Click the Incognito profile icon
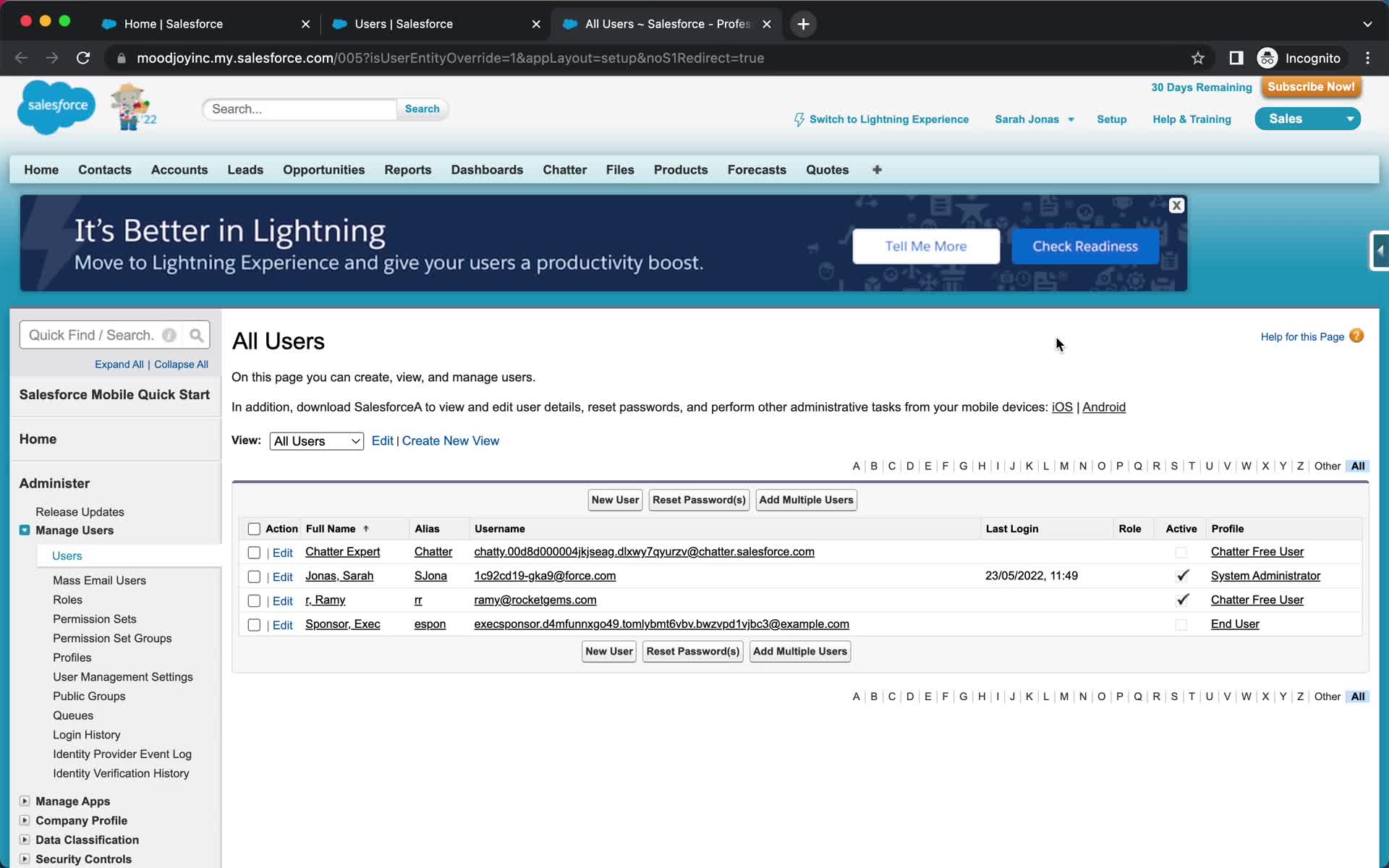 click(1267, 58)
